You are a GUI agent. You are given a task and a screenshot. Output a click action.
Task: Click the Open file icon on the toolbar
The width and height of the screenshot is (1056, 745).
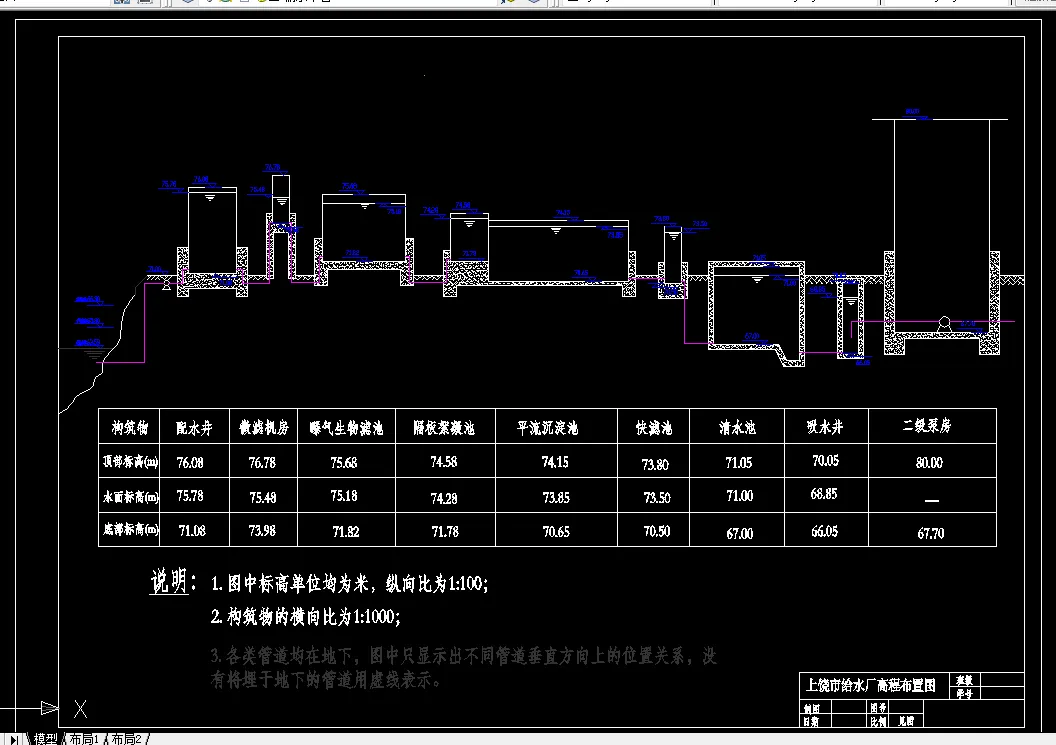tap(32, 3)
